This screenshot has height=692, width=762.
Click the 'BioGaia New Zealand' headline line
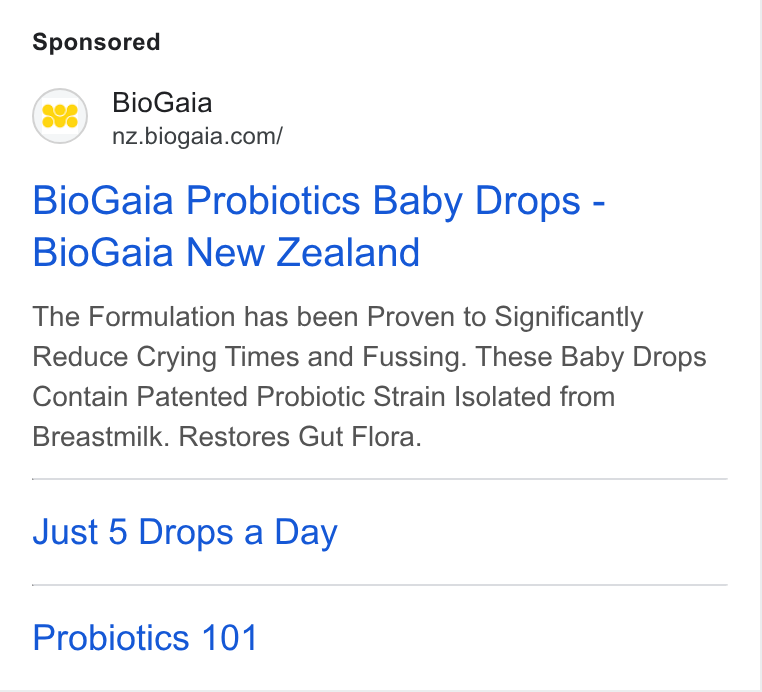(x=226, y=252)
